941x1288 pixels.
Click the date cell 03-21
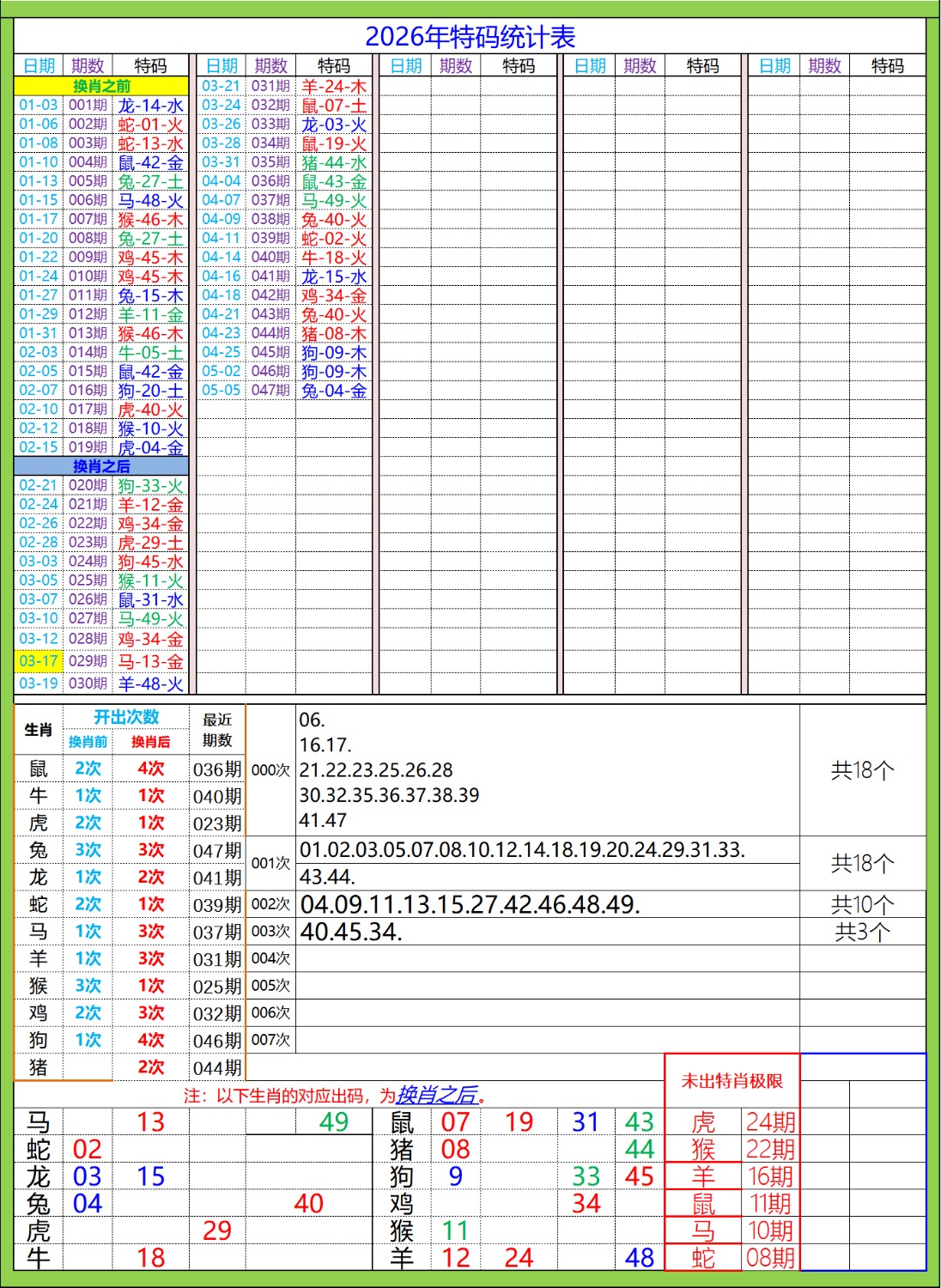click(x=222, y=86)
